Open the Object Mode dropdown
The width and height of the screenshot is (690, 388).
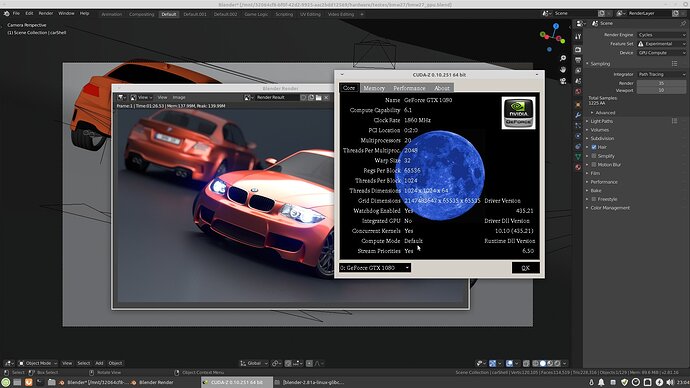click(37, 363)
